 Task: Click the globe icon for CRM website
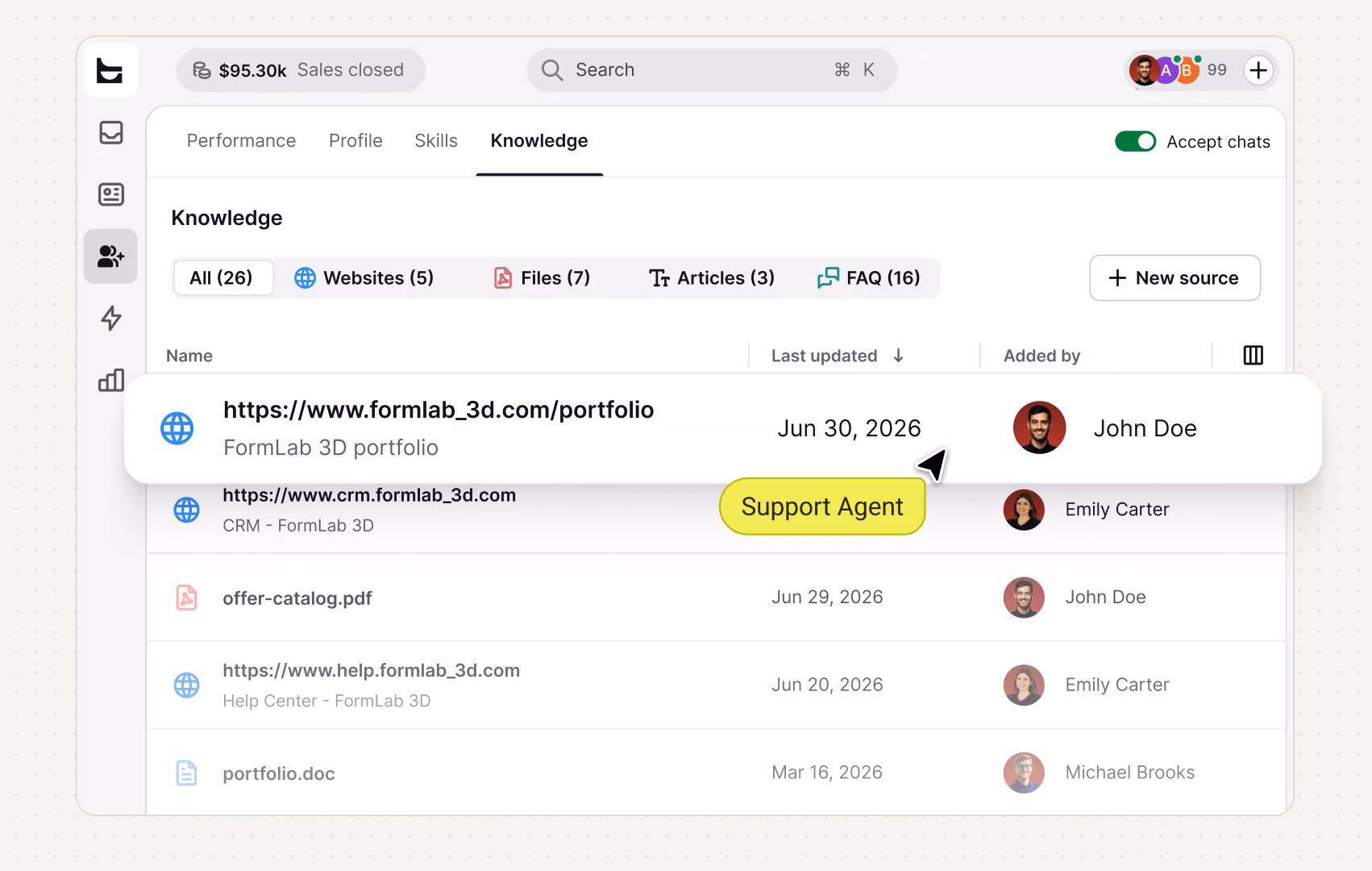tap(187, 510)
